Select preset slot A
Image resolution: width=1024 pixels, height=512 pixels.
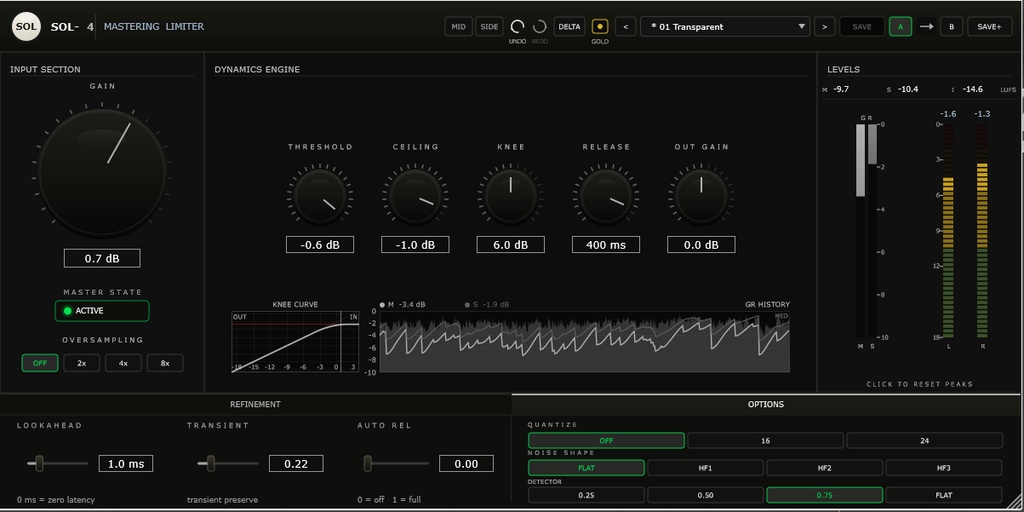click(901, 27)
